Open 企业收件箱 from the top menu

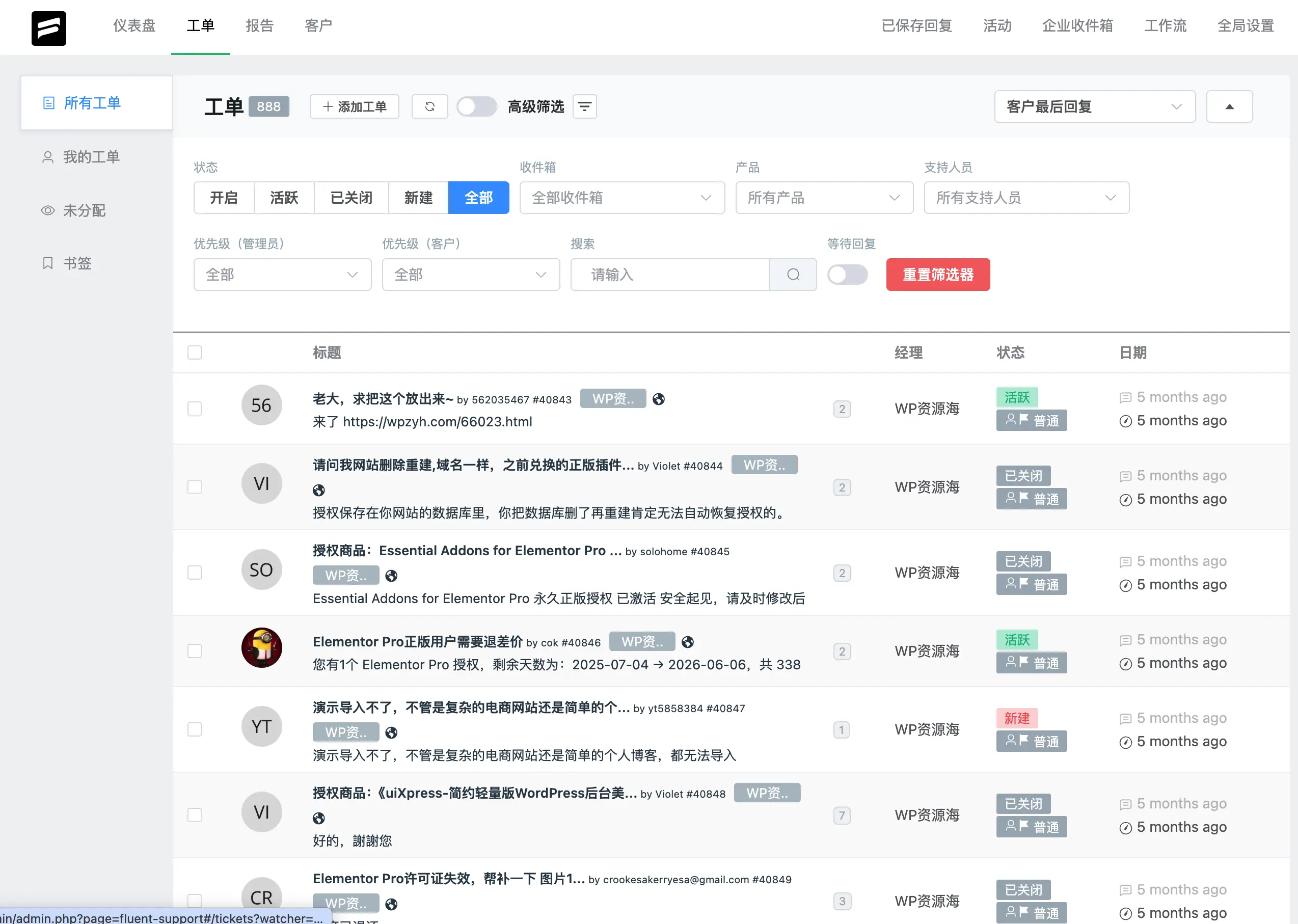[x=1077, y=26]
